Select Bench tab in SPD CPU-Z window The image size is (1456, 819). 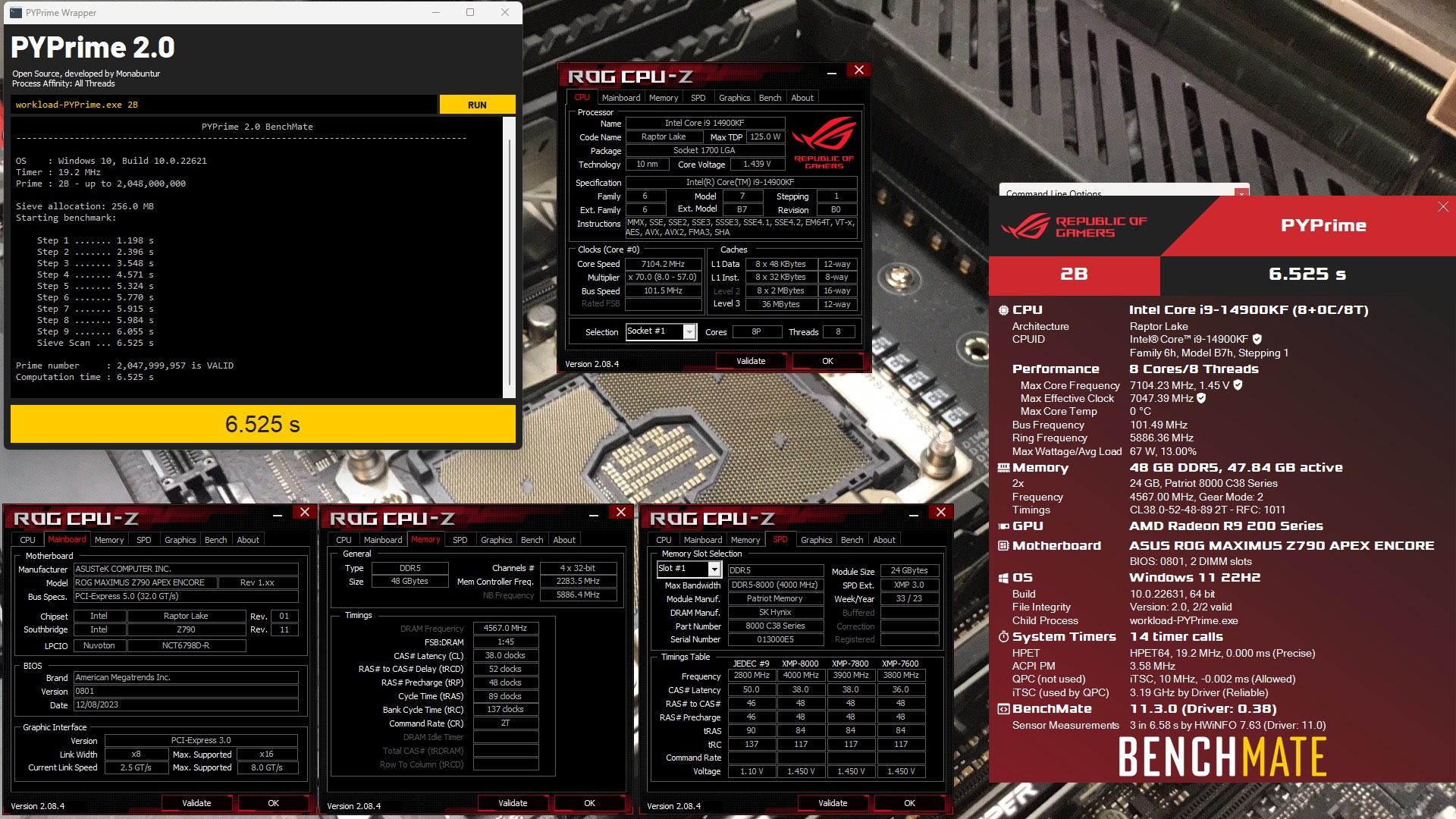[x=852, y=540]
